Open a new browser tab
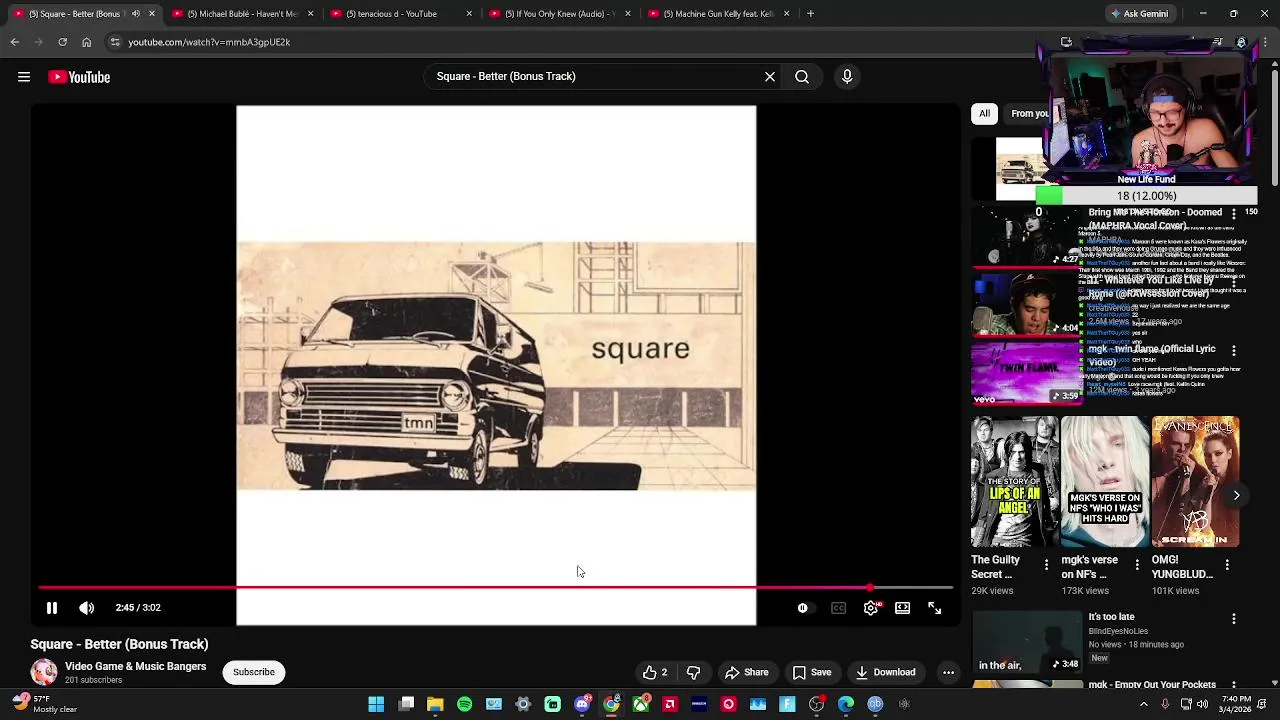The width and height of the screenshot is (1280, 720). 810,14
